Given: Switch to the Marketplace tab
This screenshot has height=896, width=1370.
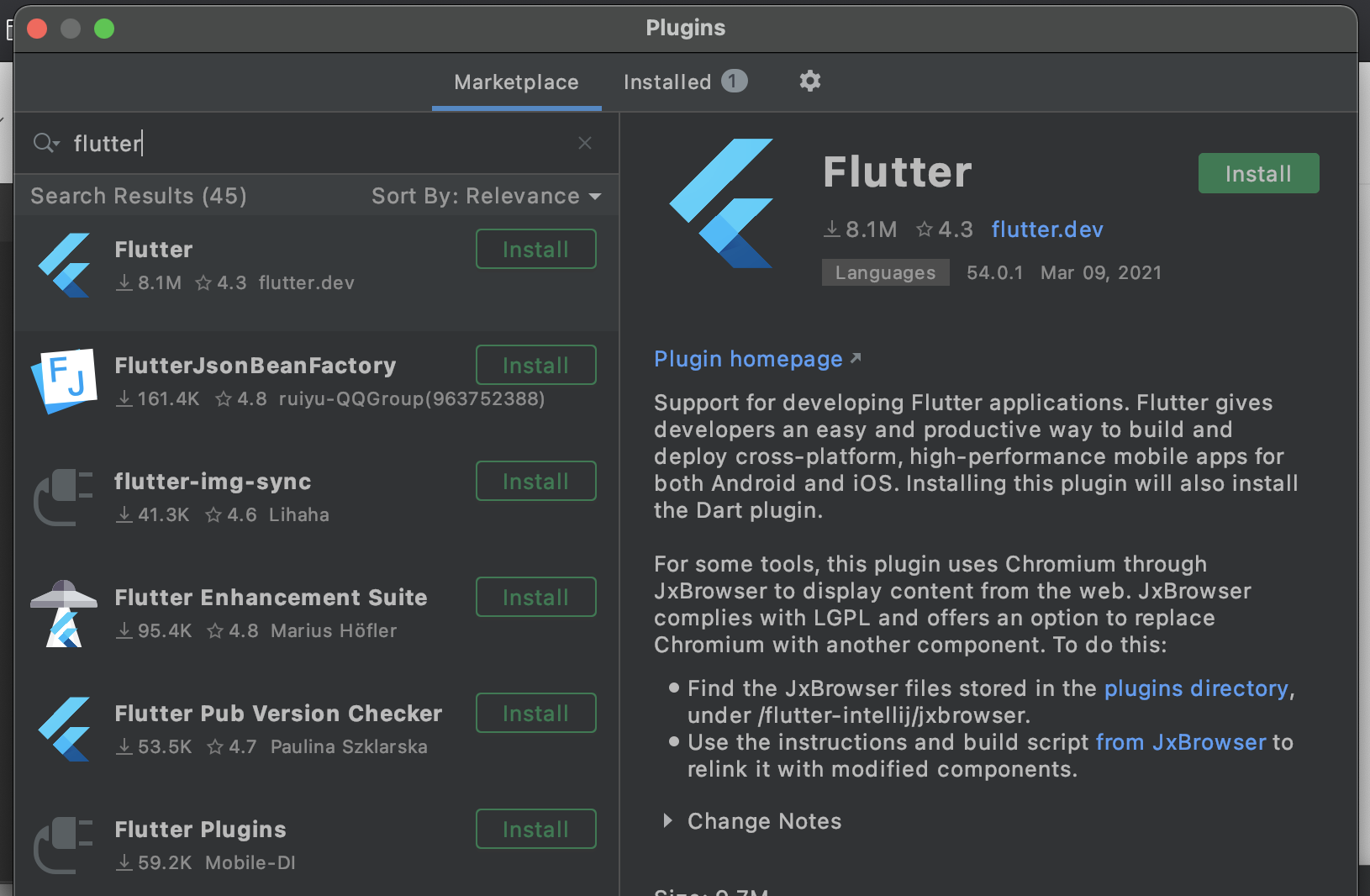Looking at the screenshot, I should [516, 82].
